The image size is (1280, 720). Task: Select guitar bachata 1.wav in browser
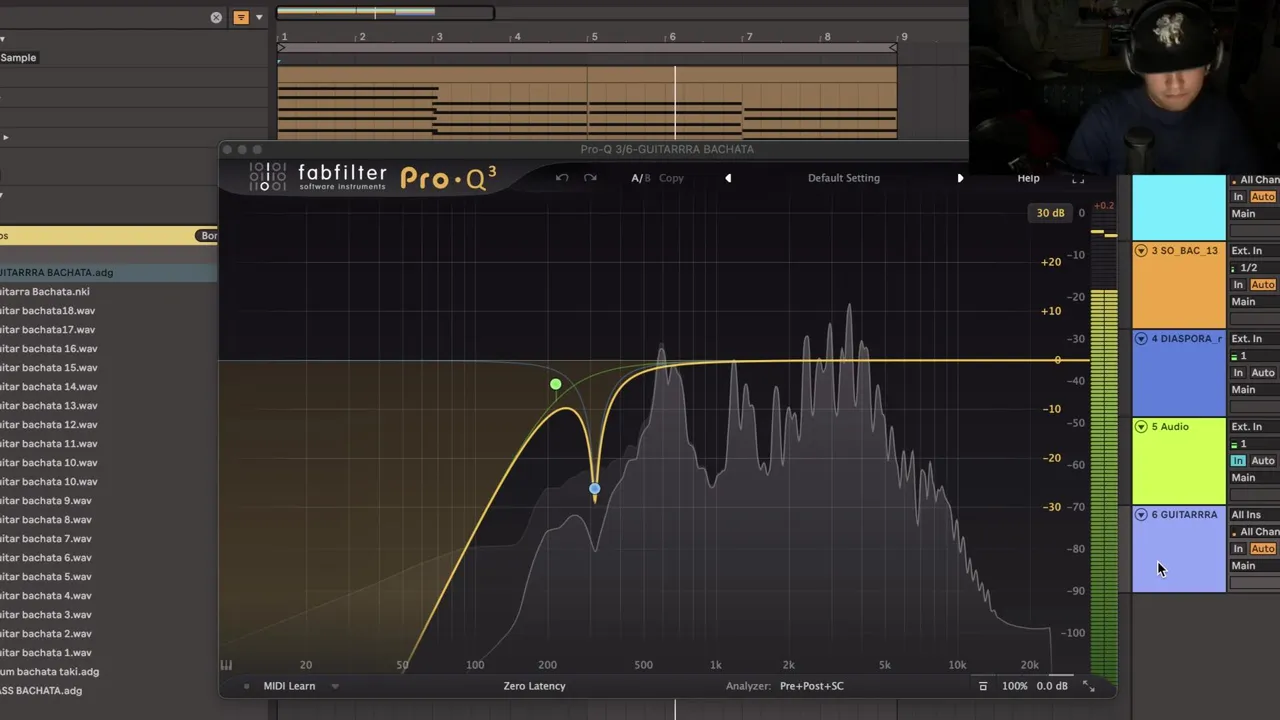[45, 653]
